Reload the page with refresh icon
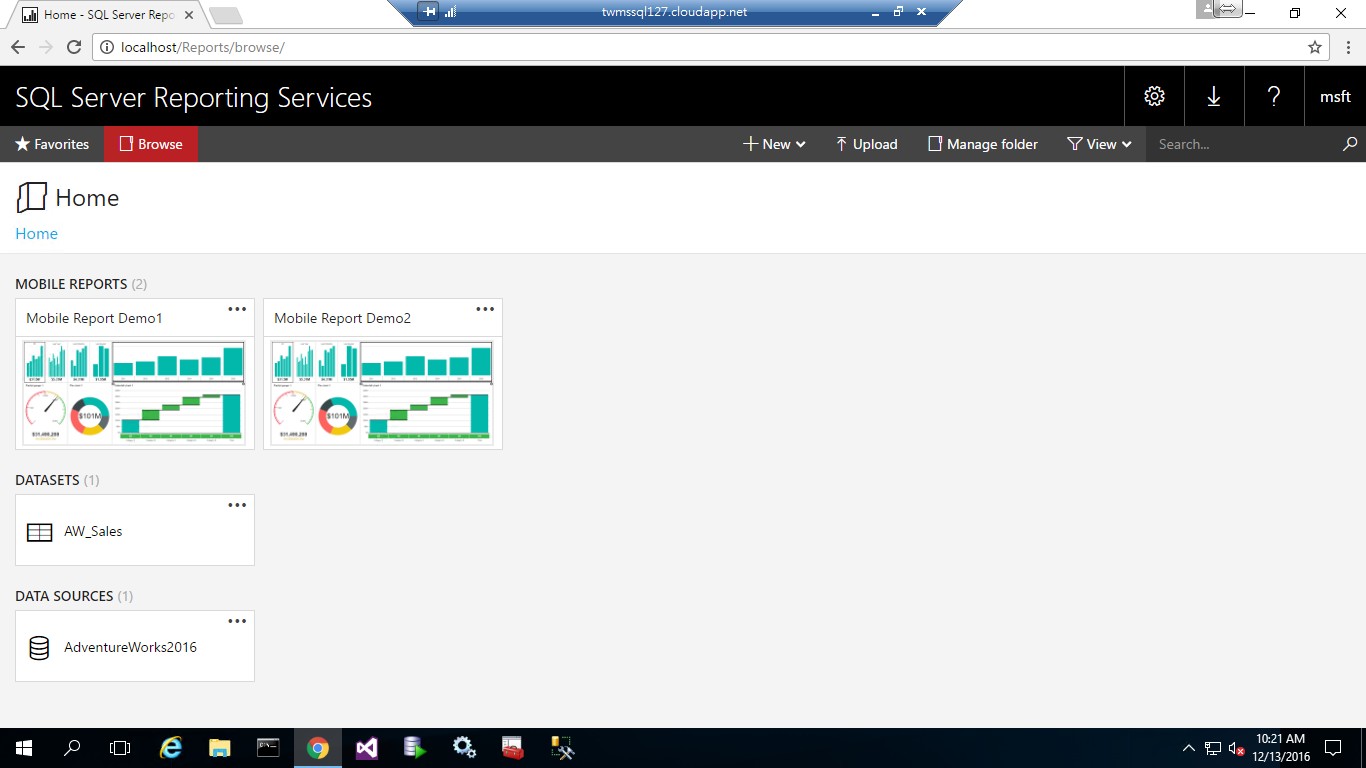Image resolution: width=1366 pixels, height=768 pixels. point(73,47)
